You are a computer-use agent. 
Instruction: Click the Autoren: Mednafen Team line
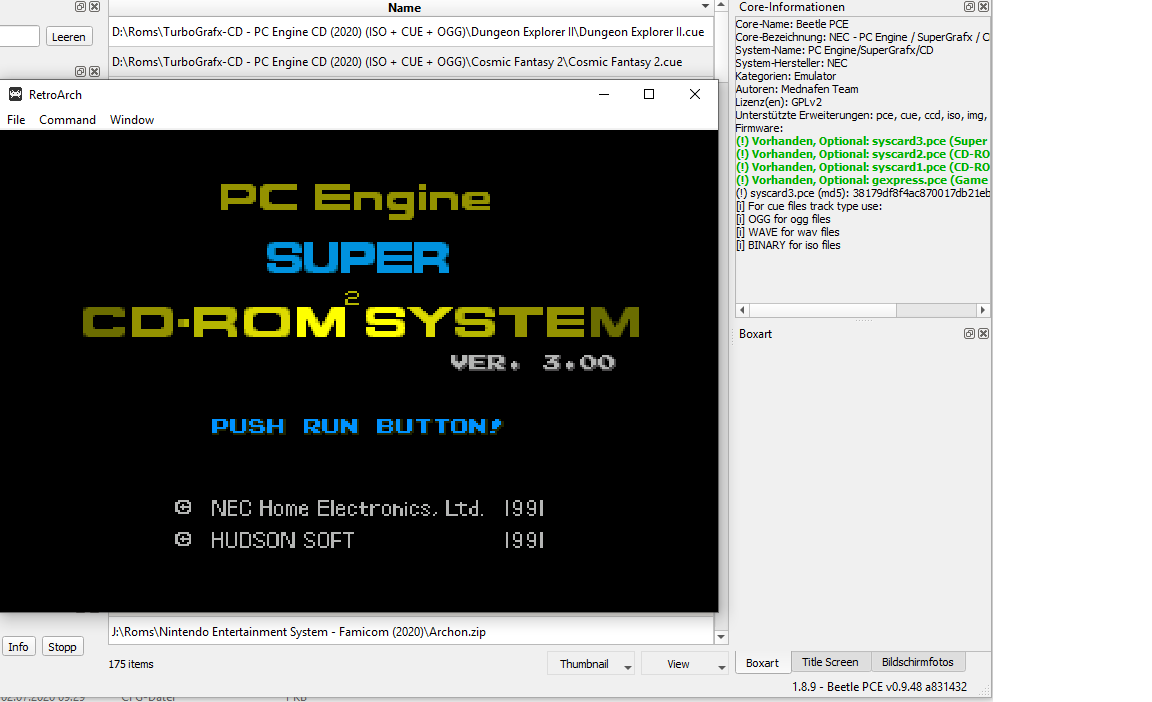tap(797, 89)
